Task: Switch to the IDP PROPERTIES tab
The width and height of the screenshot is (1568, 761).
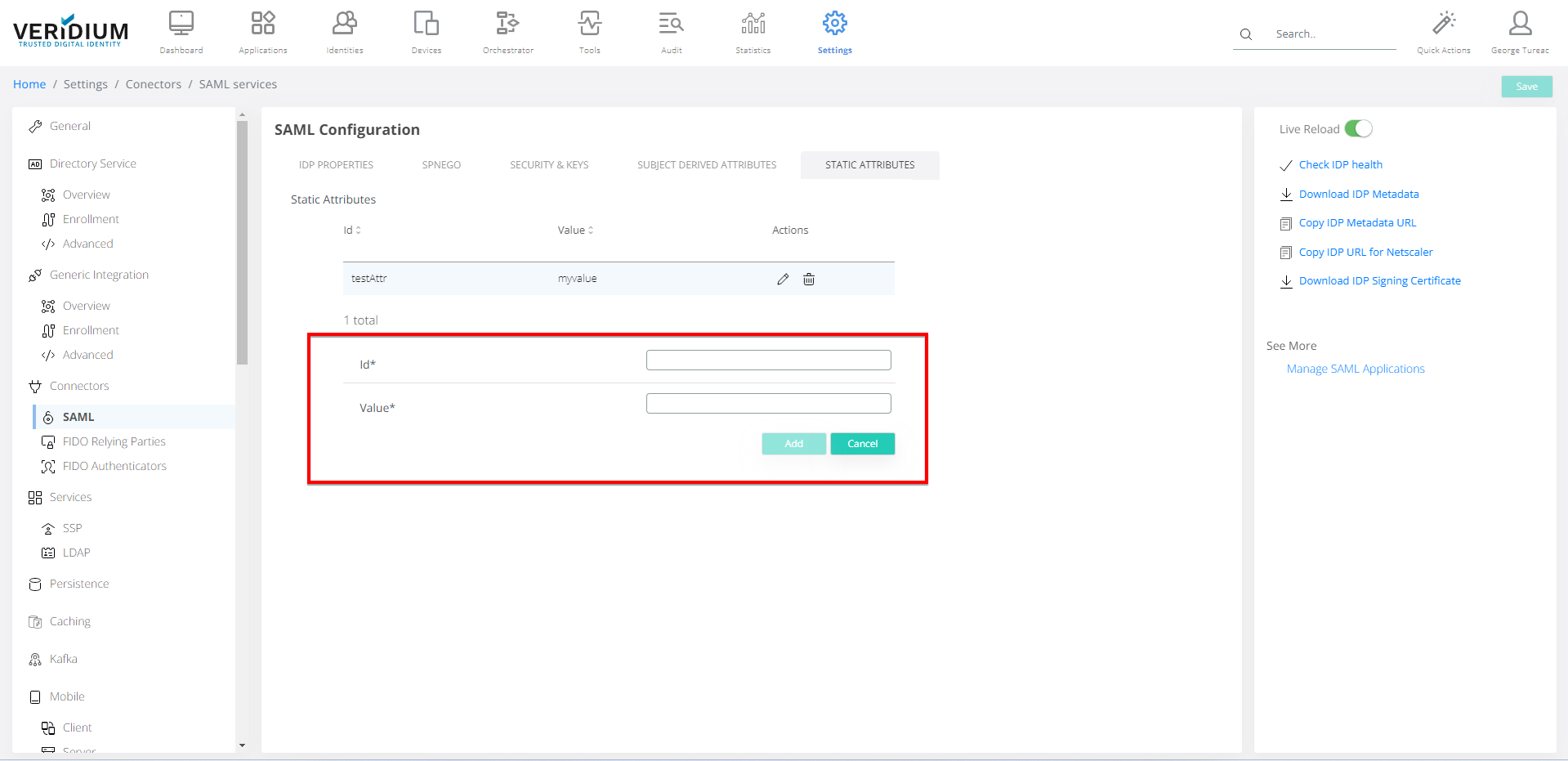Action: pos(336,165)
